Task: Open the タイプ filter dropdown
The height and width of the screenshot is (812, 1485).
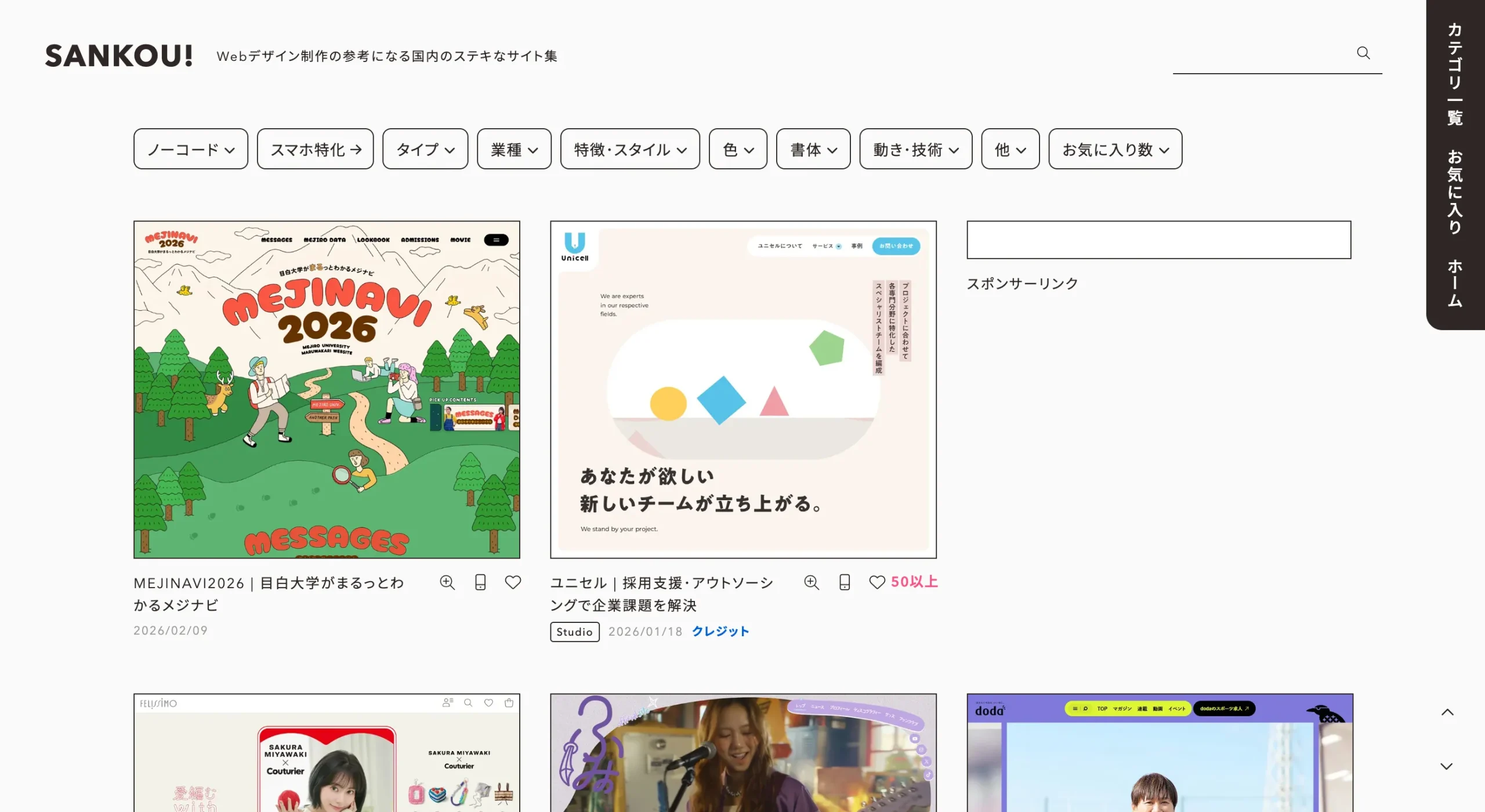Action: (425, 149)
